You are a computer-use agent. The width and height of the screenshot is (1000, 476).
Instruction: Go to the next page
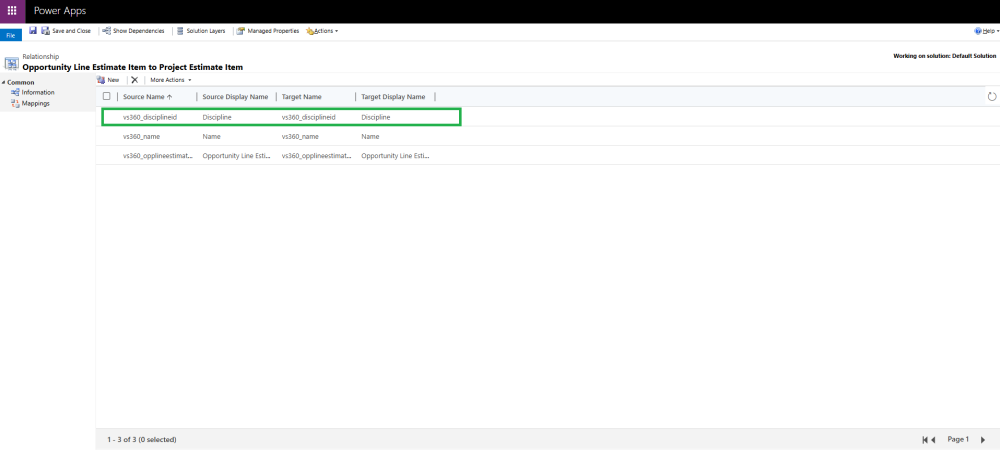tap(983, 440)
